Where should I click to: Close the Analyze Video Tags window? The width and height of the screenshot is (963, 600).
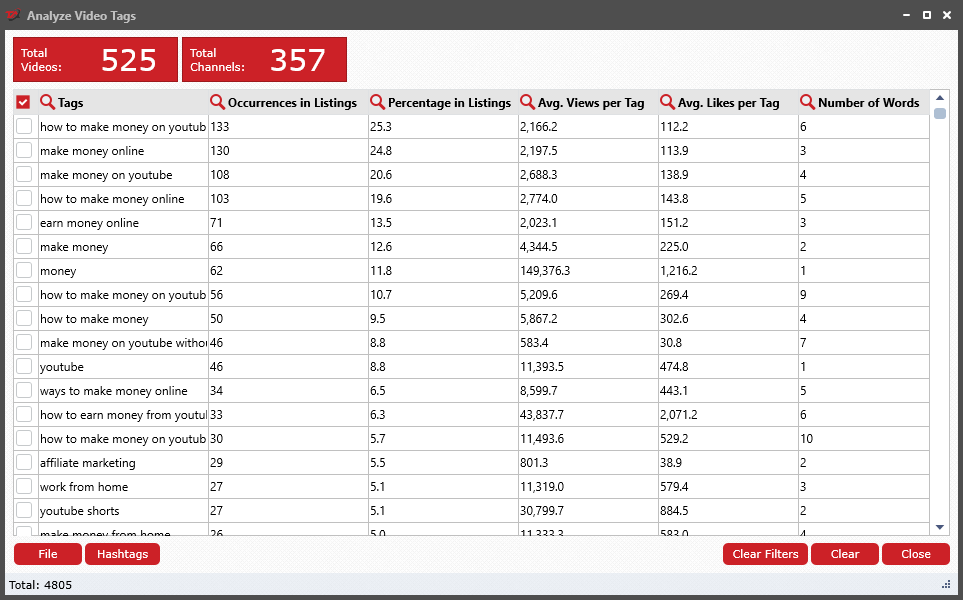pyautogui.click(x=946, y=15)
